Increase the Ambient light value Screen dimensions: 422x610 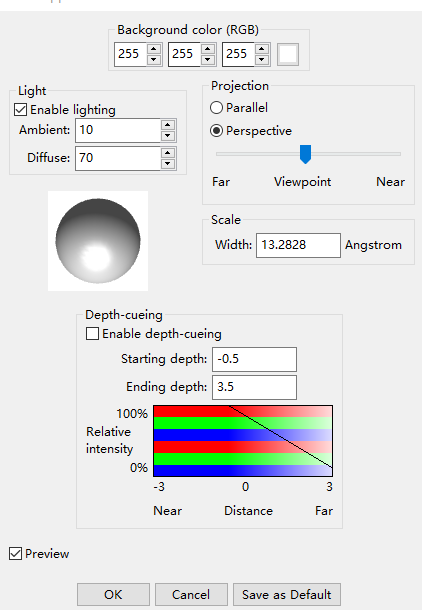(168, 125)
